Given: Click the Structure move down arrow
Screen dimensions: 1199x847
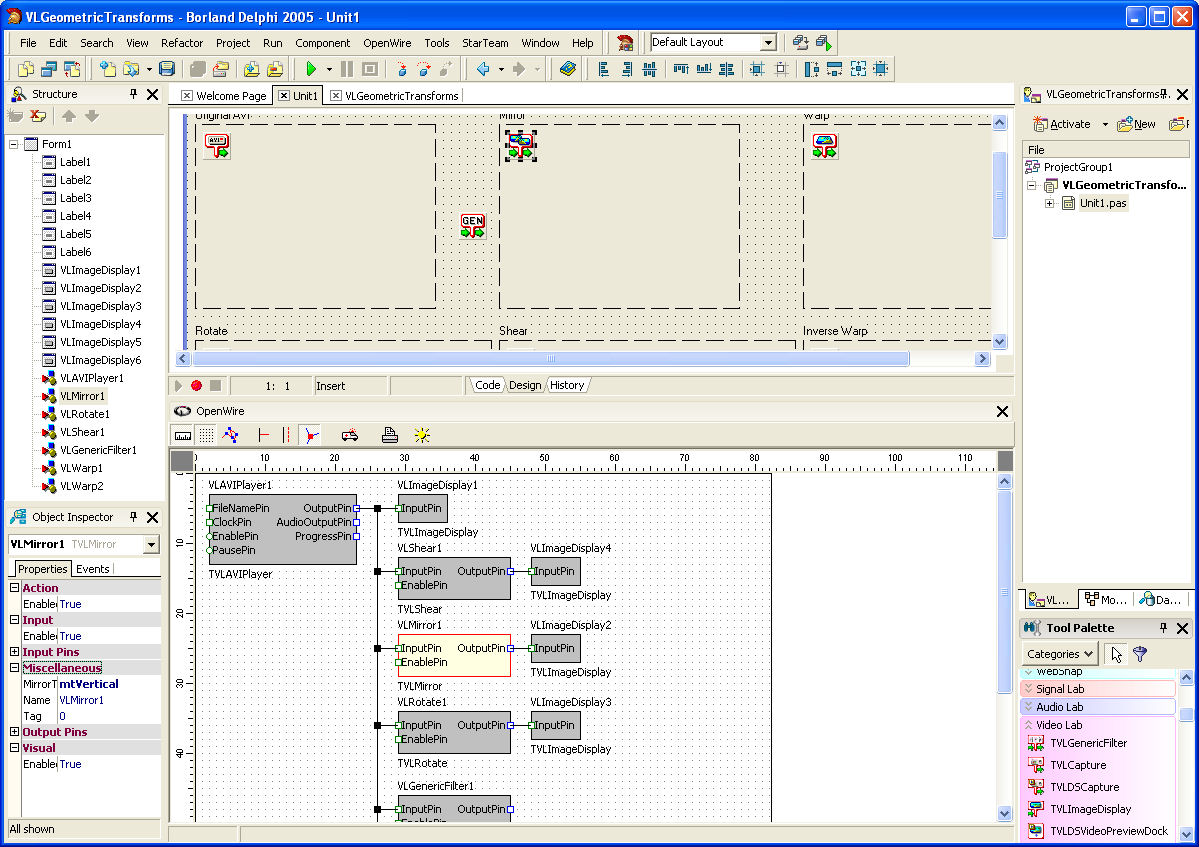Looking at the screenshot, I should [x=92, y=116].
